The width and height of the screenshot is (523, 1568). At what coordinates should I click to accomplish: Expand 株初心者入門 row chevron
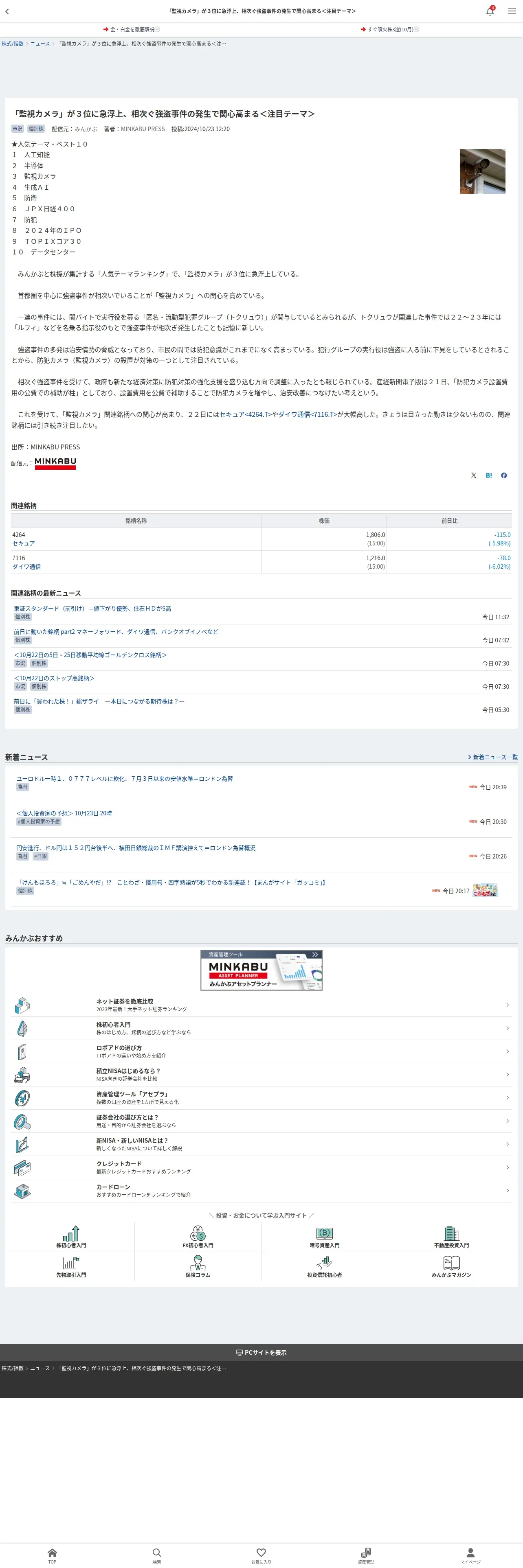[508, 1028]
